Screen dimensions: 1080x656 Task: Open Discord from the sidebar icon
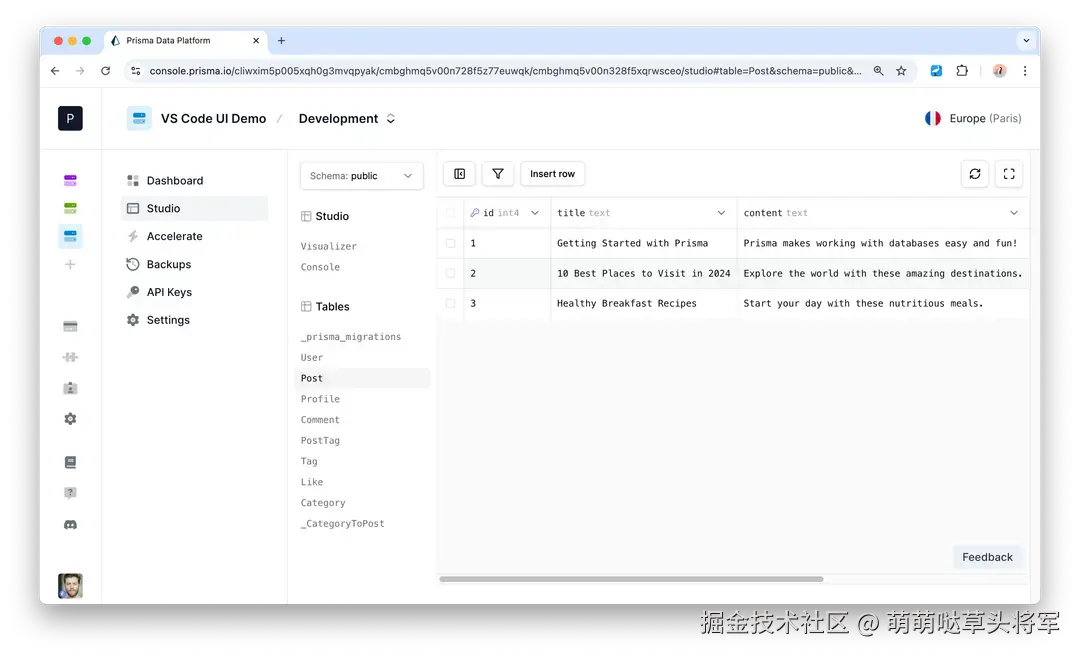(70, 524)
